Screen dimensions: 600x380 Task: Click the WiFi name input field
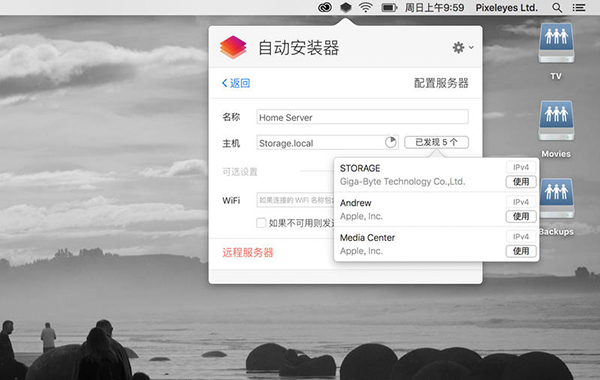(x=295, y=200)
